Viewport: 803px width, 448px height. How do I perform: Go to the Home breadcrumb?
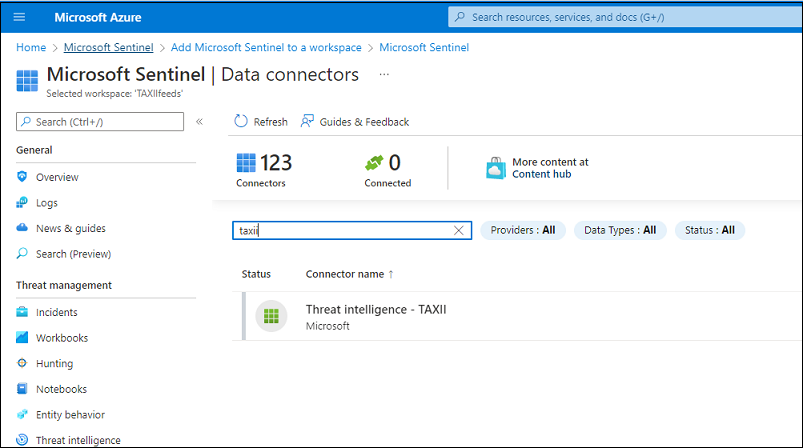click(x=31, y=48)
